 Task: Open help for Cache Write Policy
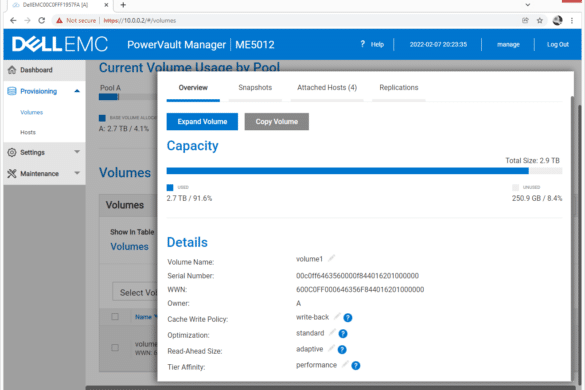tap(348, 318)
